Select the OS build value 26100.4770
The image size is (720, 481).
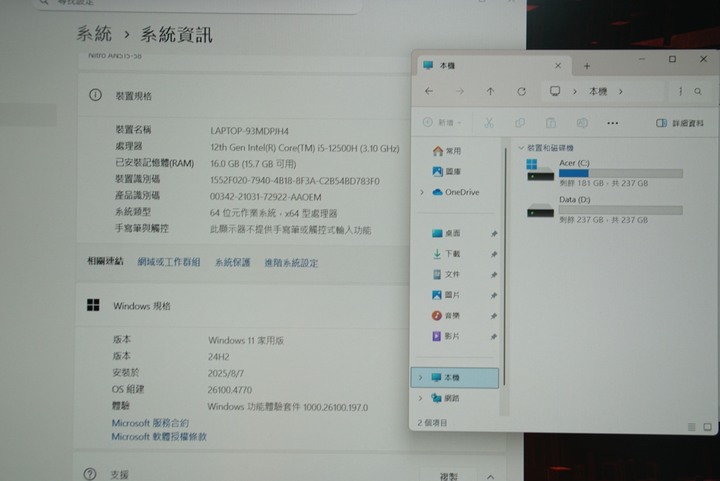[x=230, y=390]
